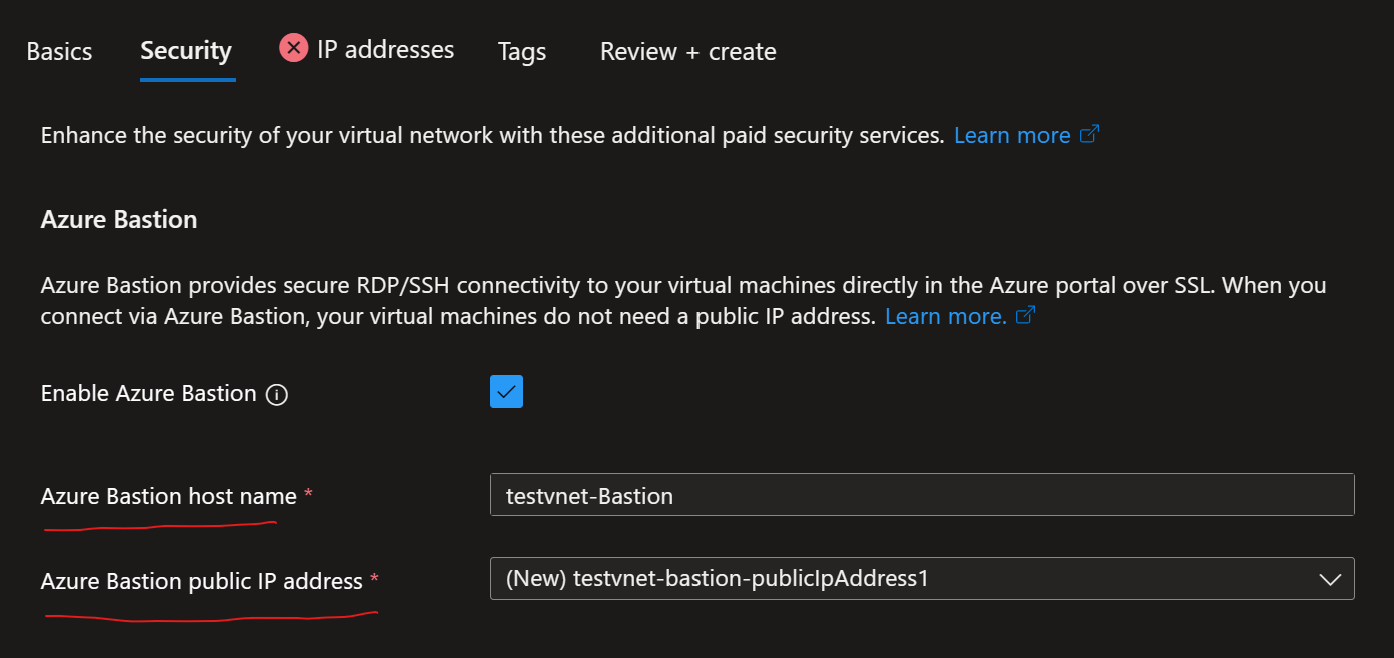The image size is (1394, 658).
Task: Click the external link icon in Bastion description
Action: 1024,315
